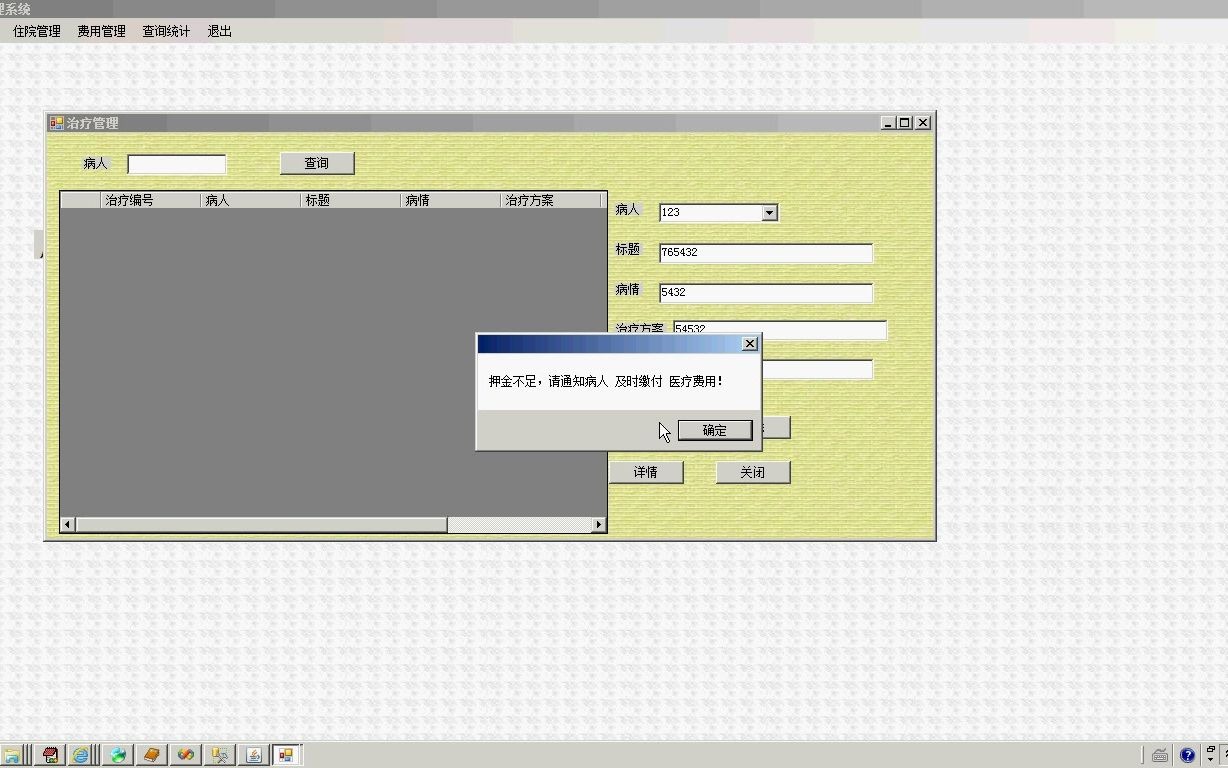The width and height of the screenshot is (1228, 768).
Task: Click the 查询 search button
Action: pyautogui.click(x=317, y=163)
